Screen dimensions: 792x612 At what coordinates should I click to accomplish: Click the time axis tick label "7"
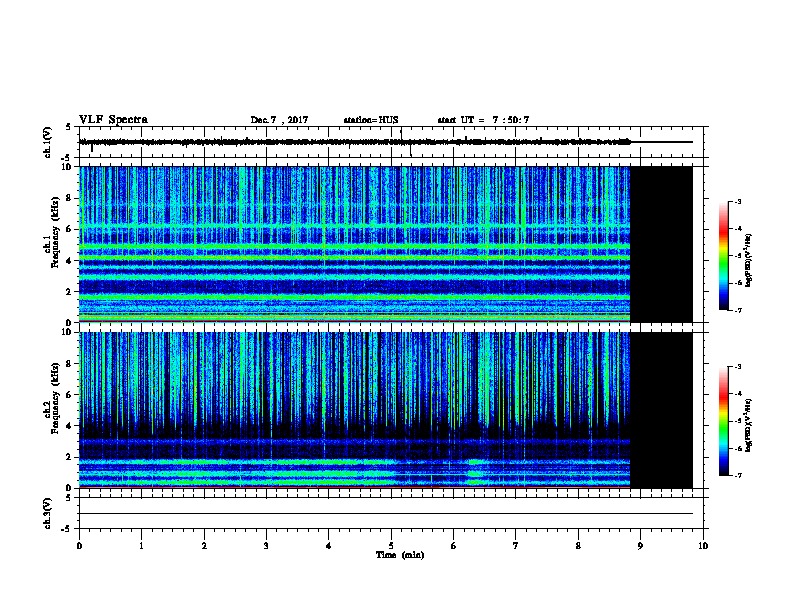[x=516, y=545]
